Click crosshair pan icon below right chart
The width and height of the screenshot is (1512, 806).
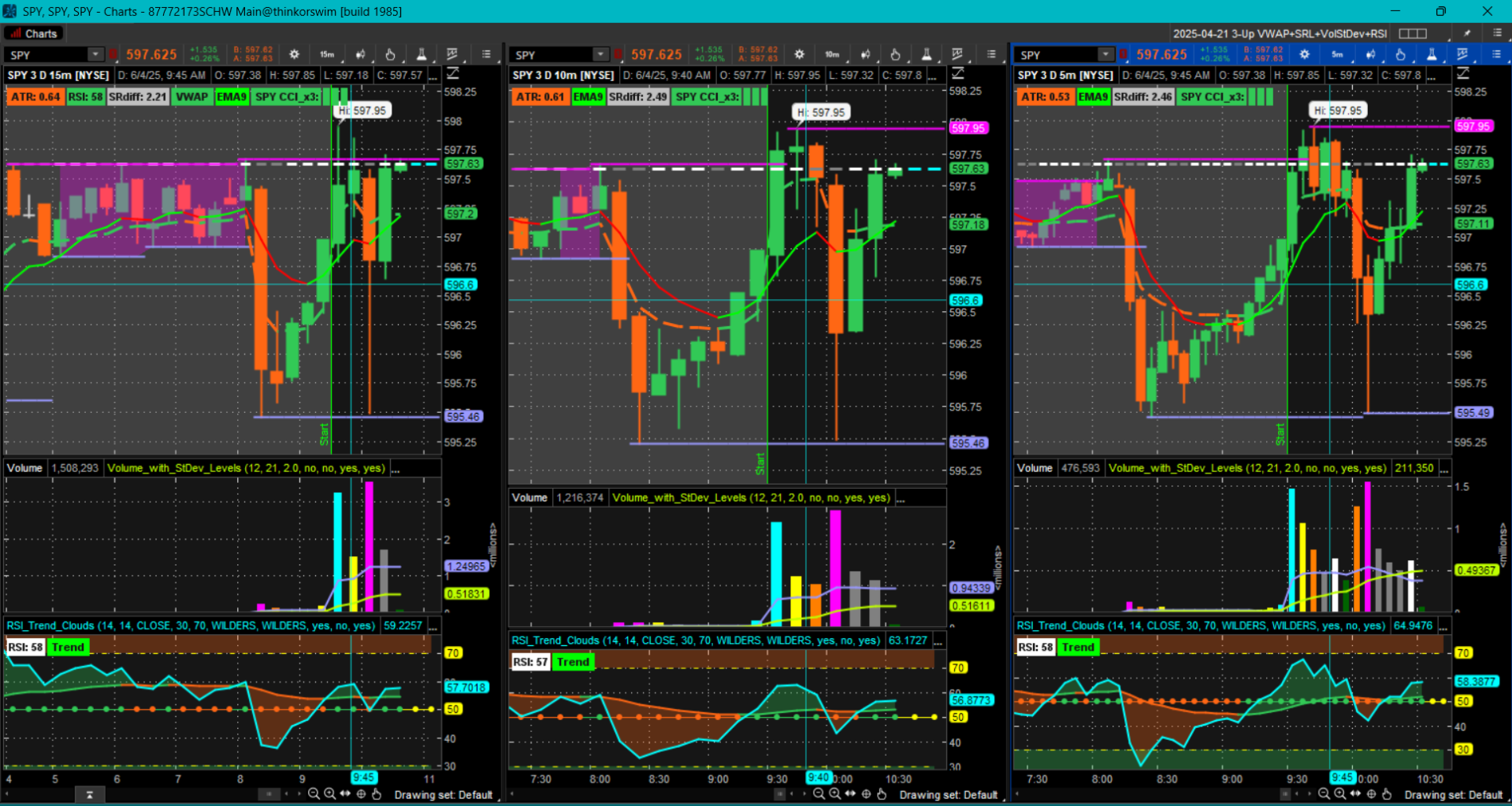click(1371, 794)
